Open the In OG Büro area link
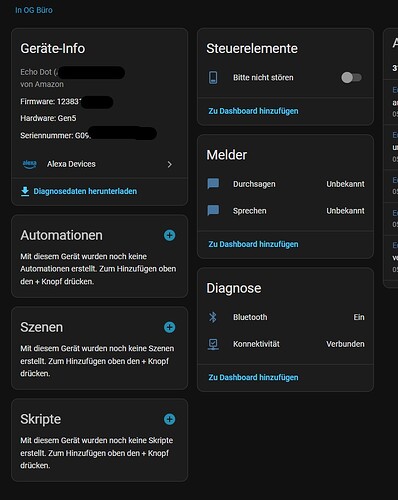This screenshot has height=500, width=398. click(34, 10)
